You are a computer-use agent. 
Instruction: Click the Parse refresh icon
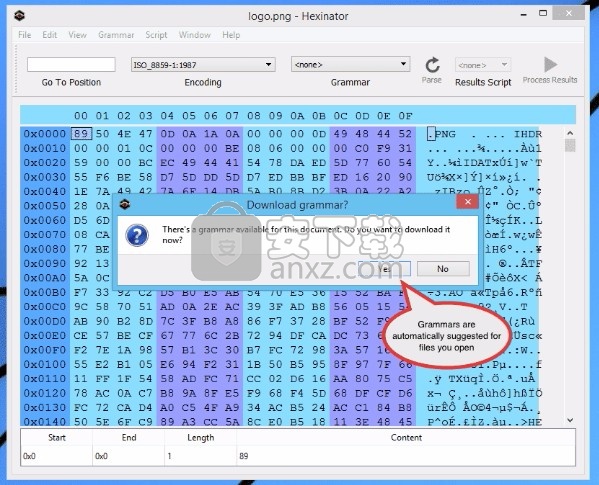[432, 65]
